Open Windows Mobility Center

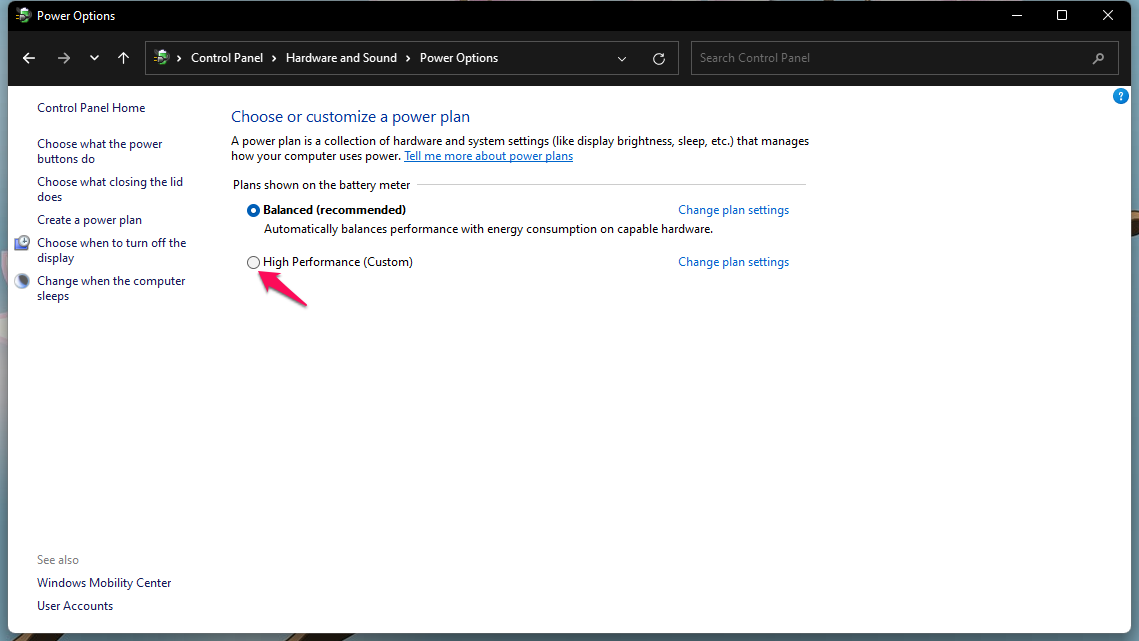coord(104,582)
